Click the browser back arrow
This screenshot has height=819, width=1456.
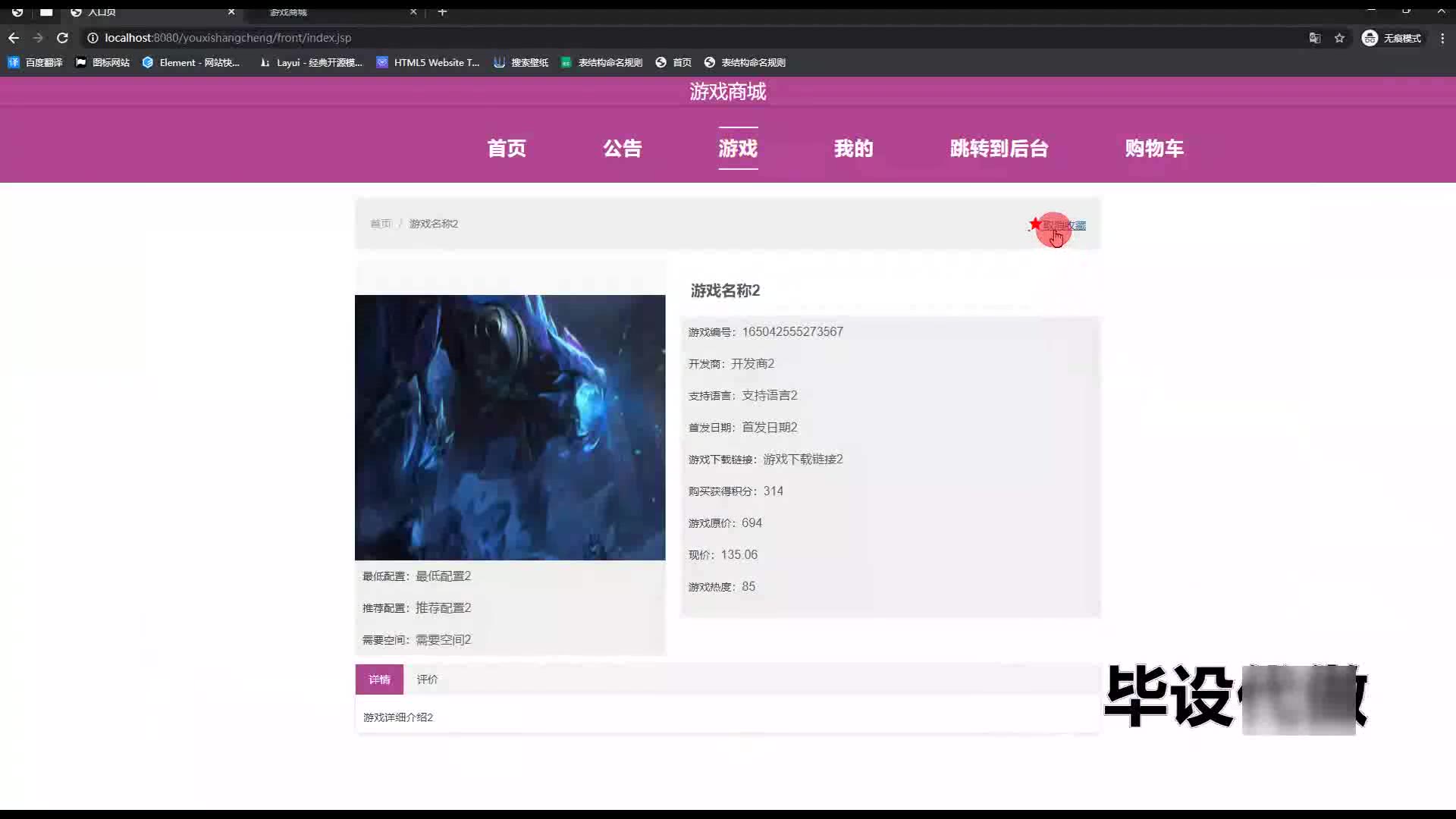point(14,38)
